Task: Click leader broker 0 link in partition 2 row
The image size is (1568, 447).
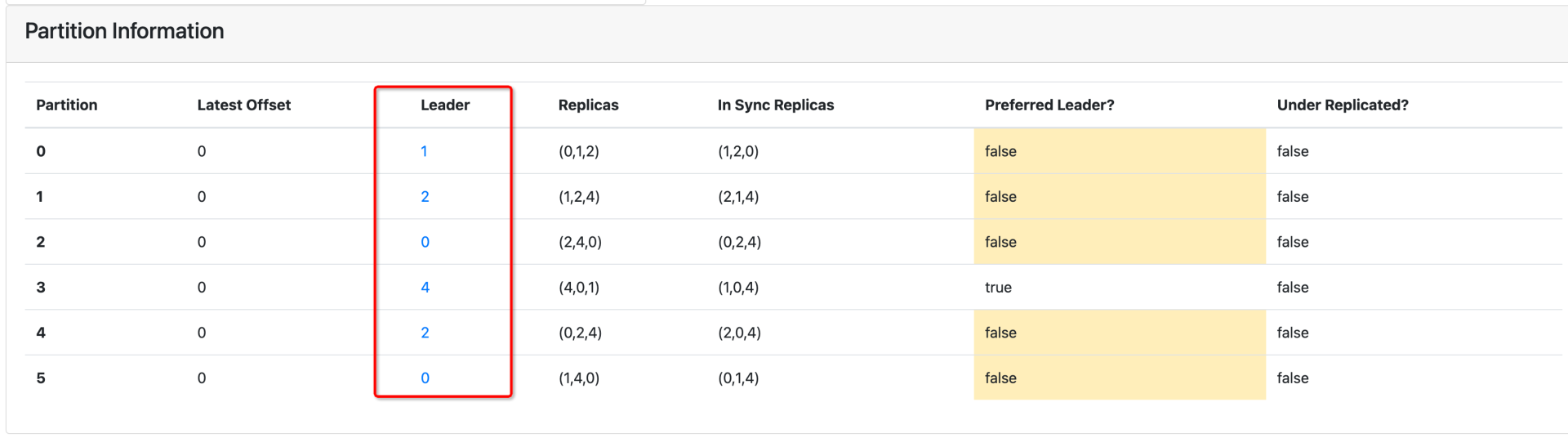Action: [425, 242]
